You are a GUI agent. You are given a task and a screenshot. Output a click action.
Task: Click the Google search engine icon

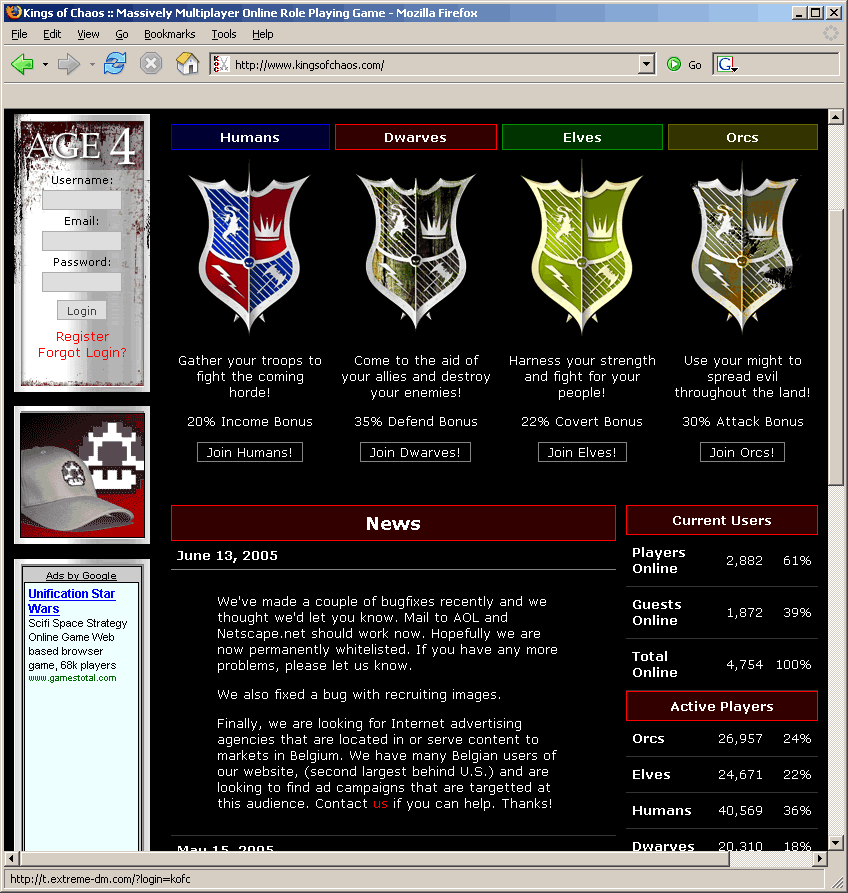[726, 65]
